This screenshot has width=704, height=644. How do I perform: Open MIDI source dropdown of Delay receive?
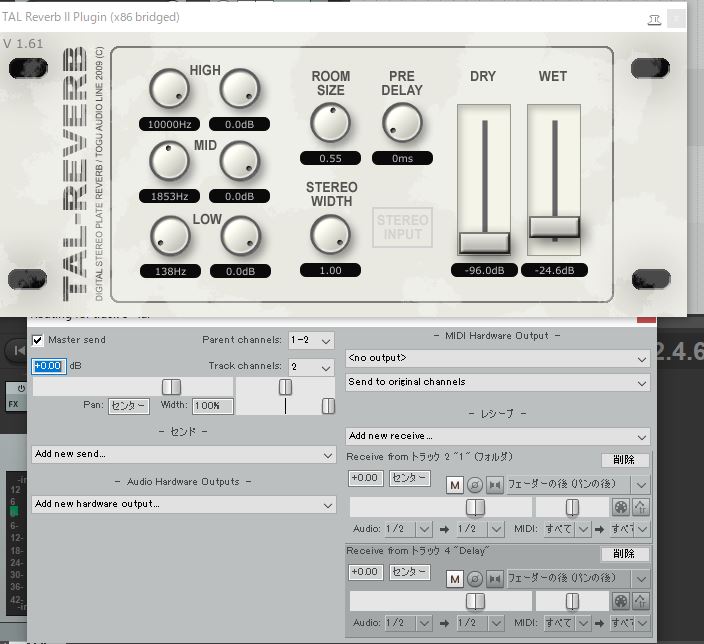[567, 623]
